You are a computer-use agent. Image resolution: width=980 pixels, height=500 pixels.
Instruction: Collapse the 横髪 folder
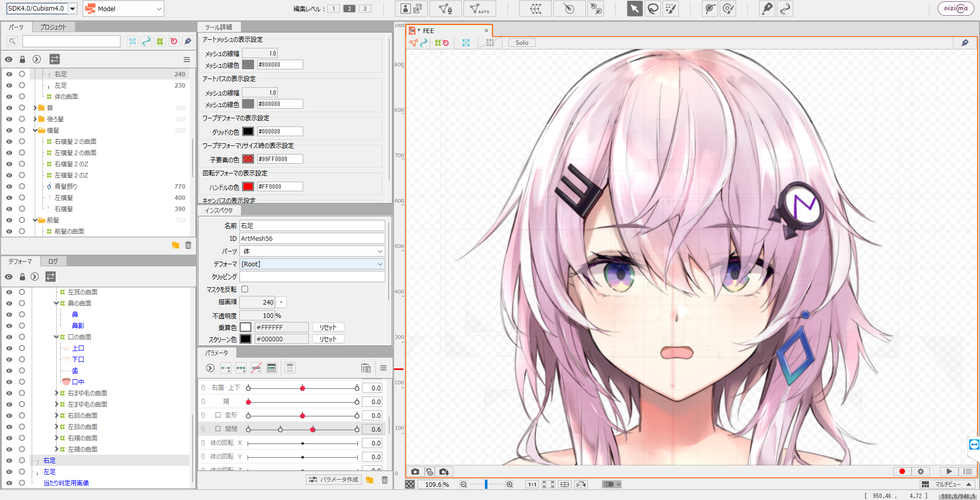(x=35, y=130)
